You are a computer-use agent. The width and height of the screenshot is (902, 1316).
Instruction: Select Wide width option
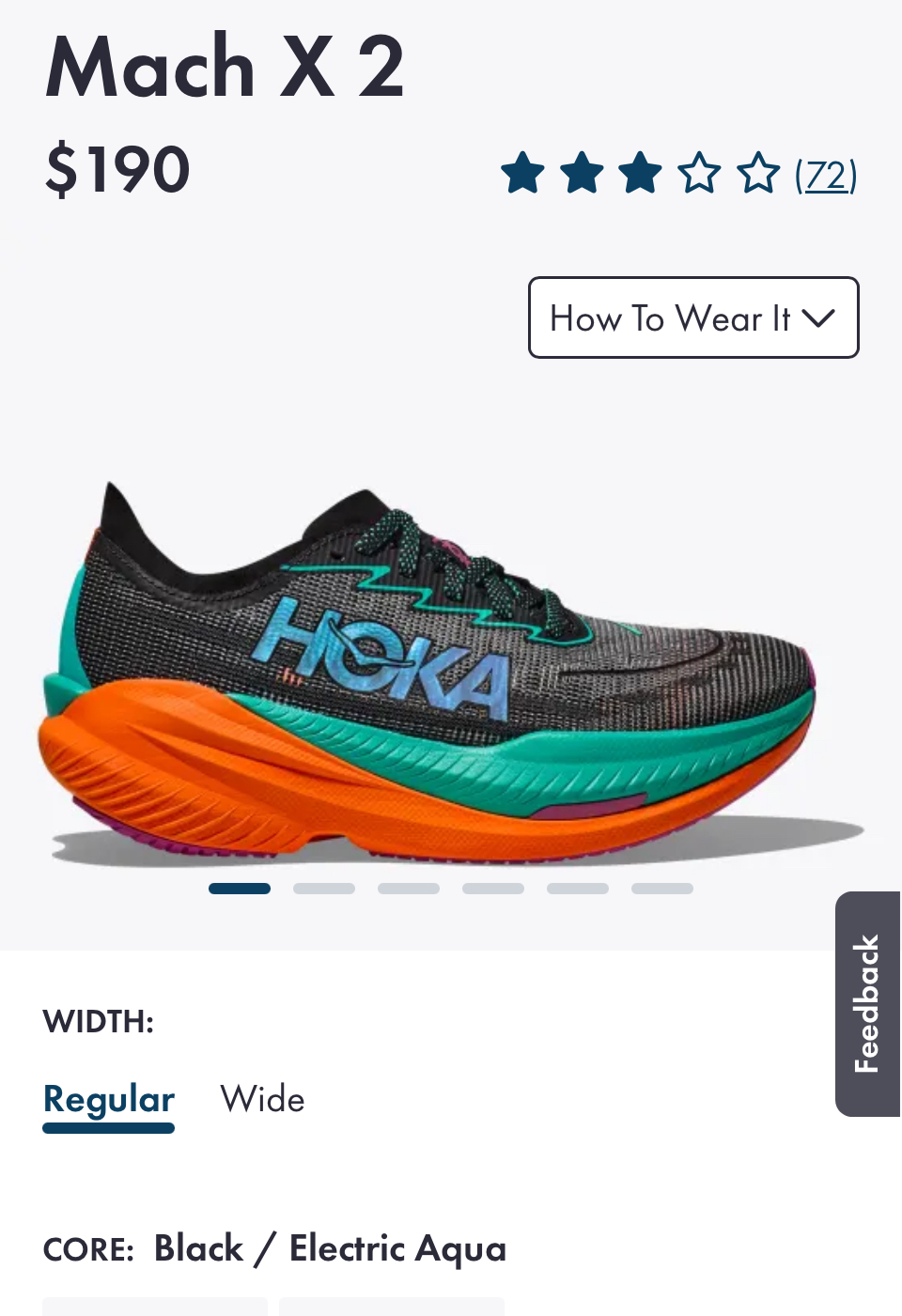262,1099
